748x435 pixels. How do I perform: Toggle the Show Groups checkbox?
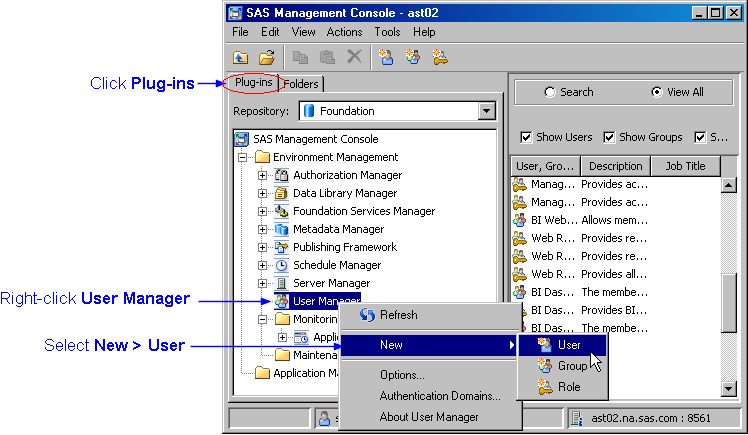(x=610, y=137)
